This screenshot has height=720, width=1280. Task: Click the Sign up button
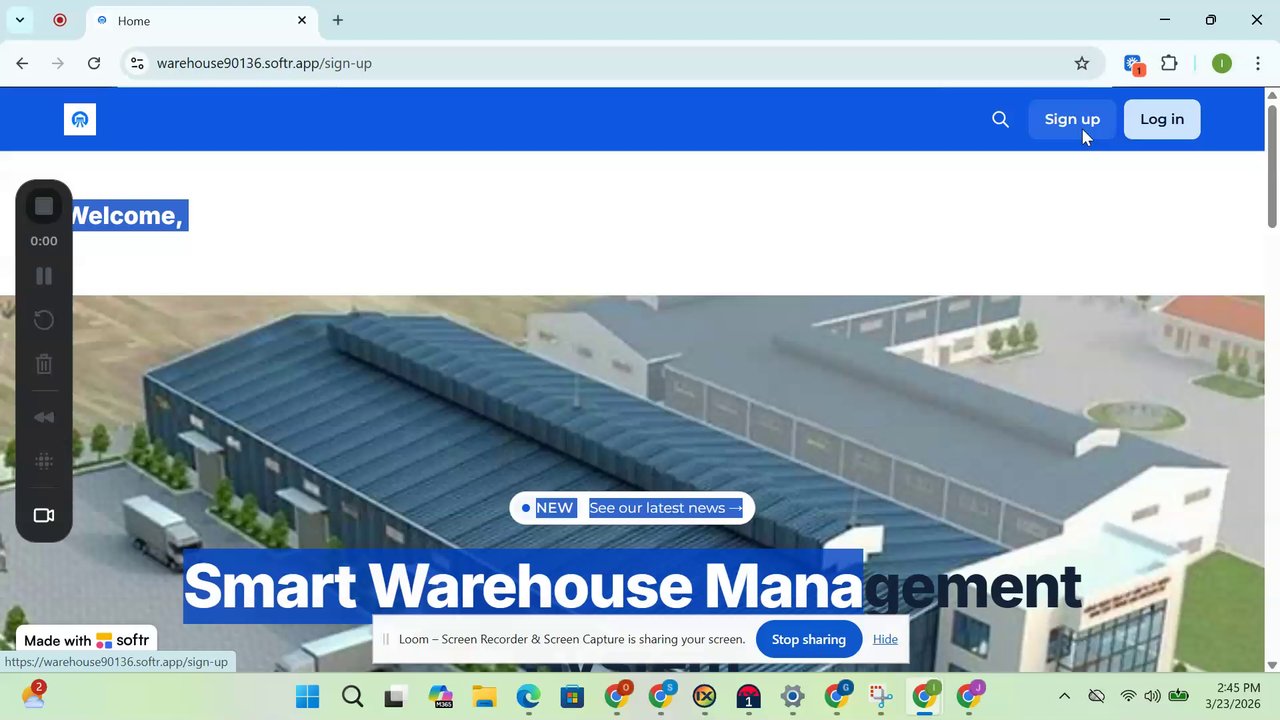[1072, 119]
